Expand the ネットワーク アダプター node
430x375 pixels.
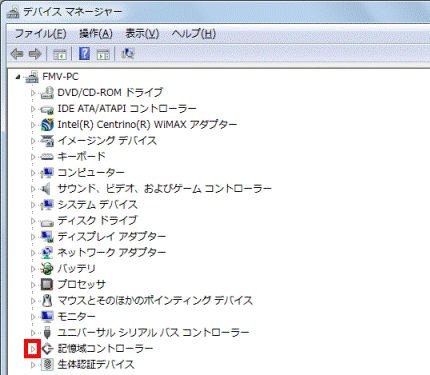33,253
